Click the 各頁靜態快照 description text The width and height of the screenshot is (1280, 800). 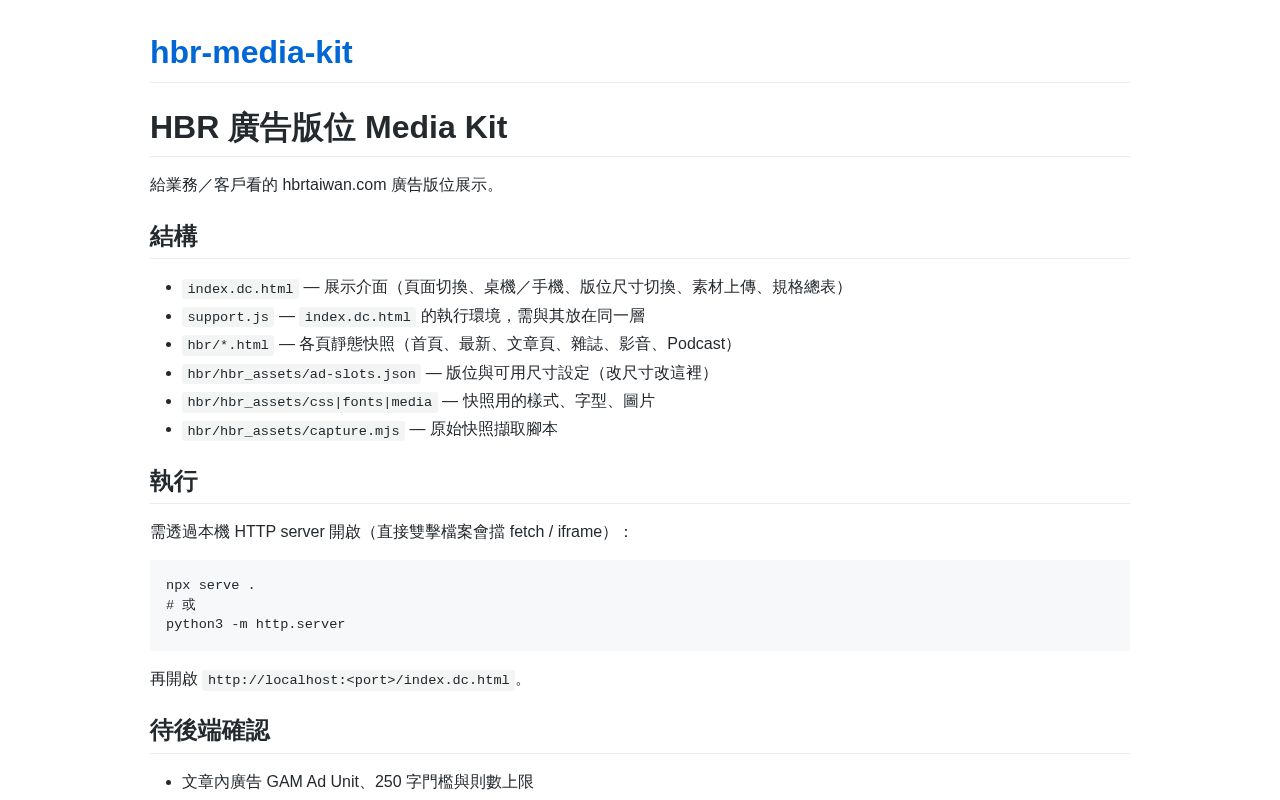[x=517, y=344]
